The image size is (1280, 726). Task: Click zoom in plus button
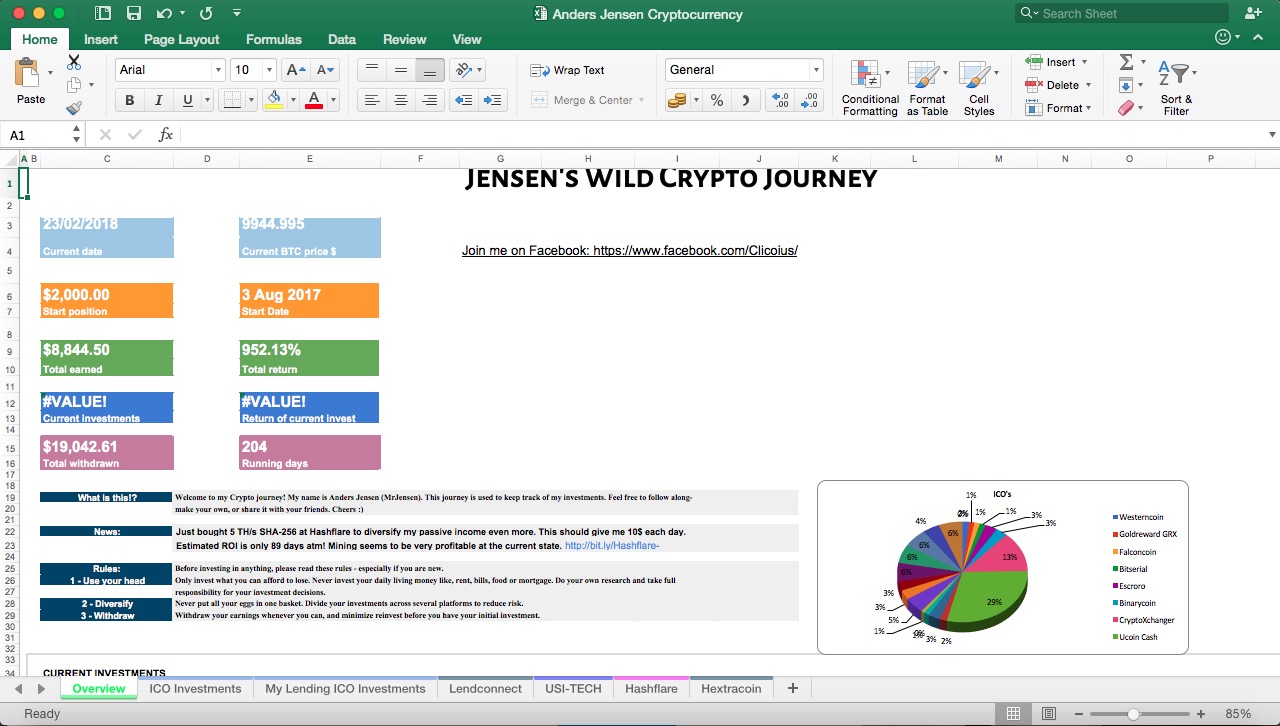(1201, 714)
